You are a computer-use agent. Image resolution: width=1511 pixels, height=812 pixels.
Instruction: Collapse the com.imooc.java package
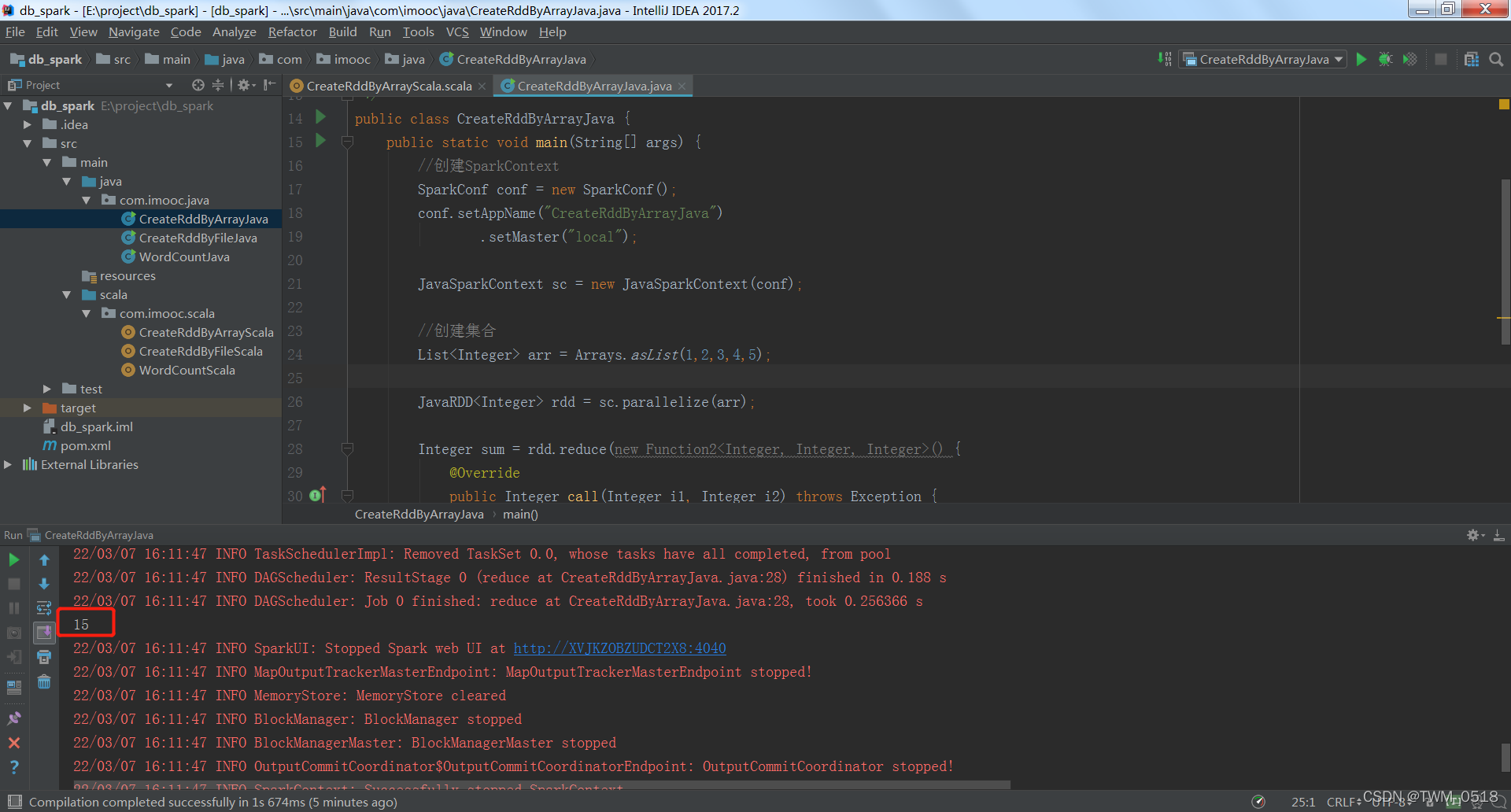87,200
